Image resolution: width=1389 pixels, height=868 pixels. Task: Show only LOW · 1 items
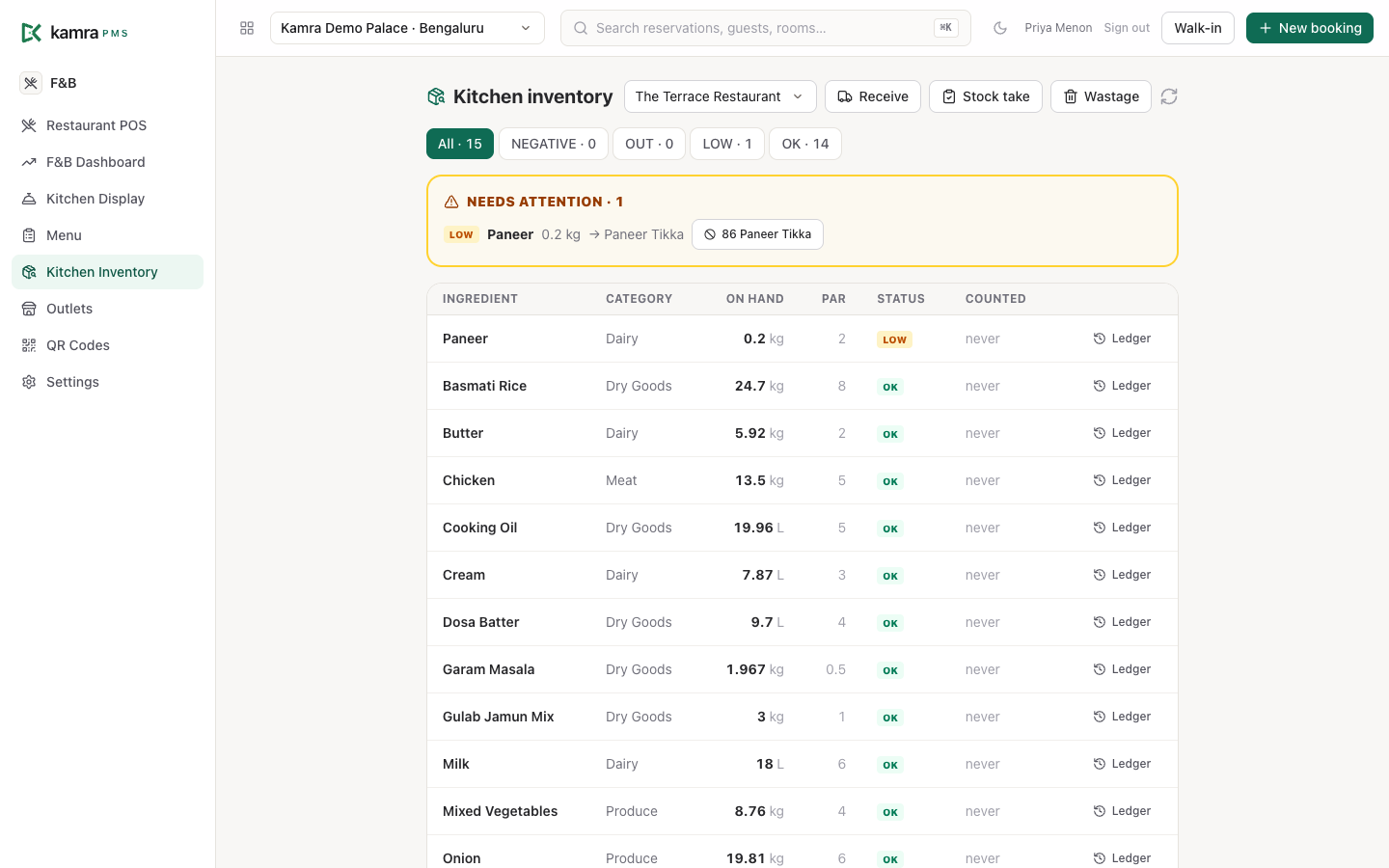pyautogui.click(x=727, y=144)
